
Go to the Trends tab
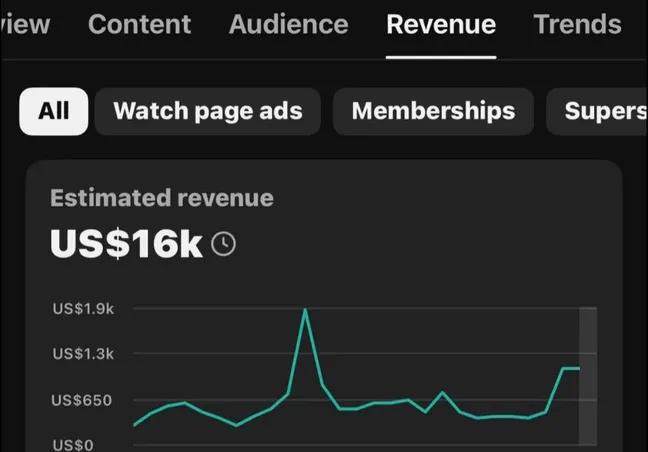(x=577, y=24)
